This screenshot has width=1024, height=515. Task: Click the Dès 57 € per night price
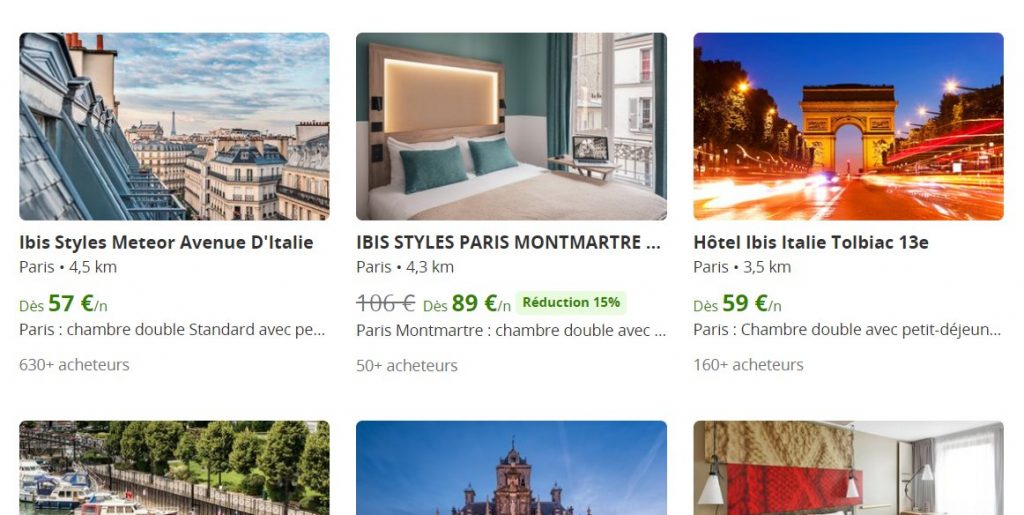point(63,304)
